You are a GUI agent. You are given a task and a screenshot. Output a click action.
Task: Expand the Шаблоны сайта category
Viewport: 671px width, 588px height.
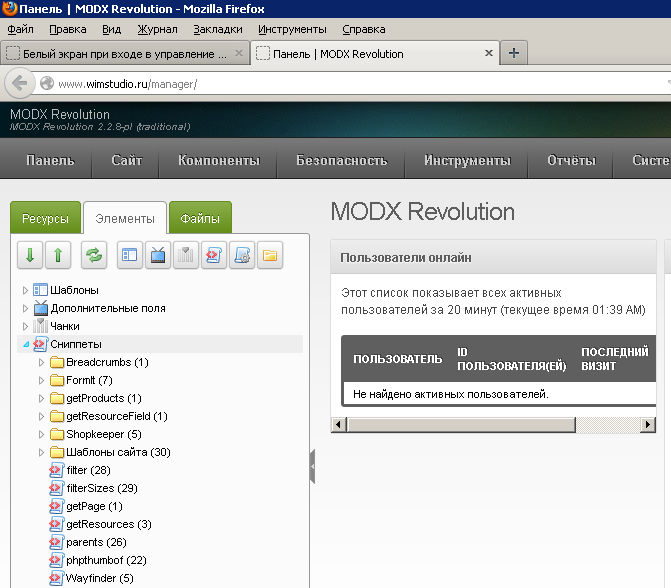[41, 452]
